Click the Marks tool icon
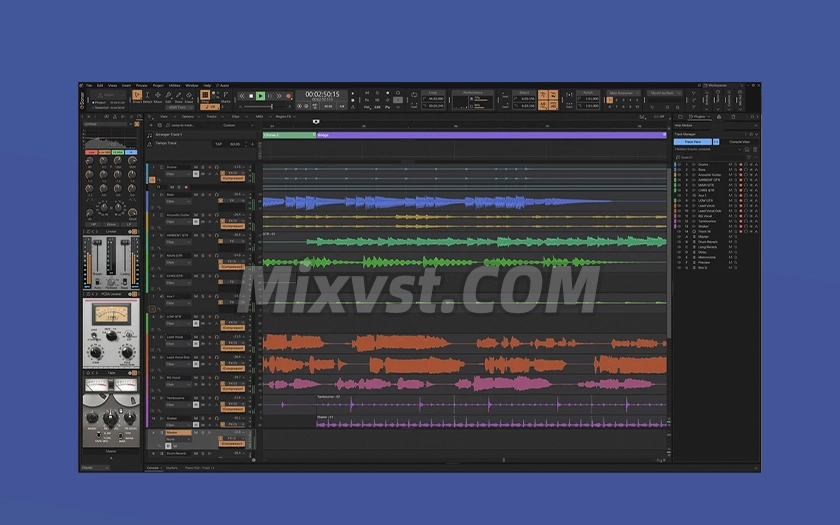 point(226,95)
